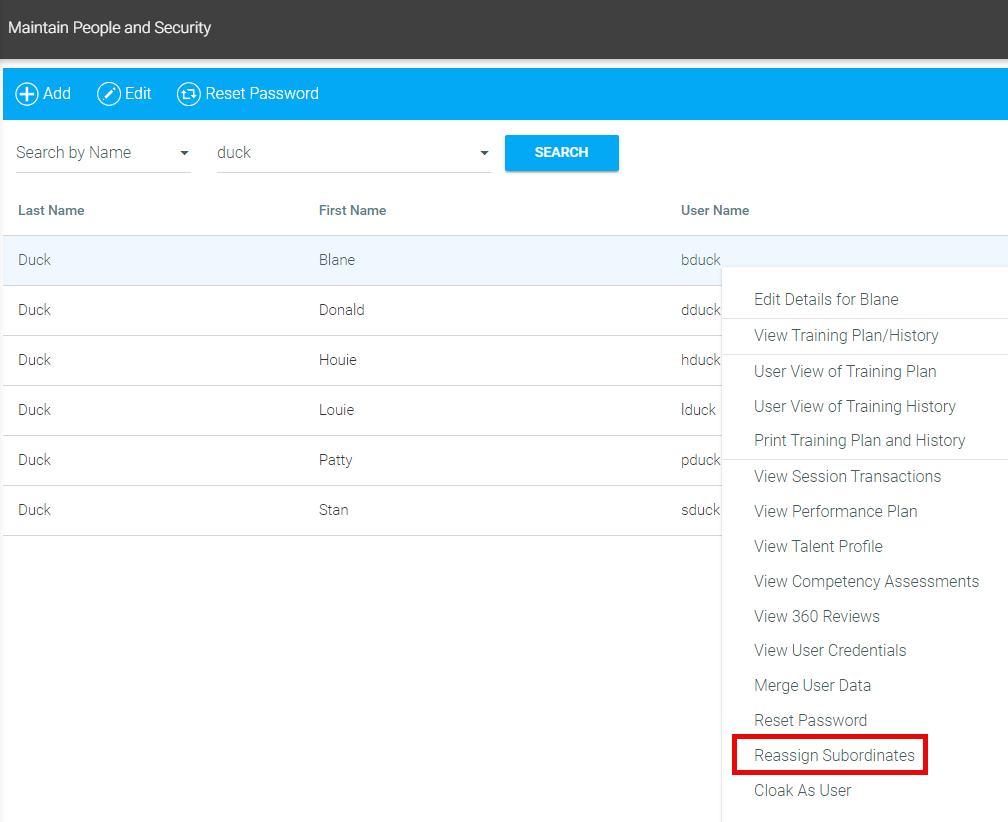1008x822 pixels.
Task: Click into the duck search text field
Action: coord(340,153)
